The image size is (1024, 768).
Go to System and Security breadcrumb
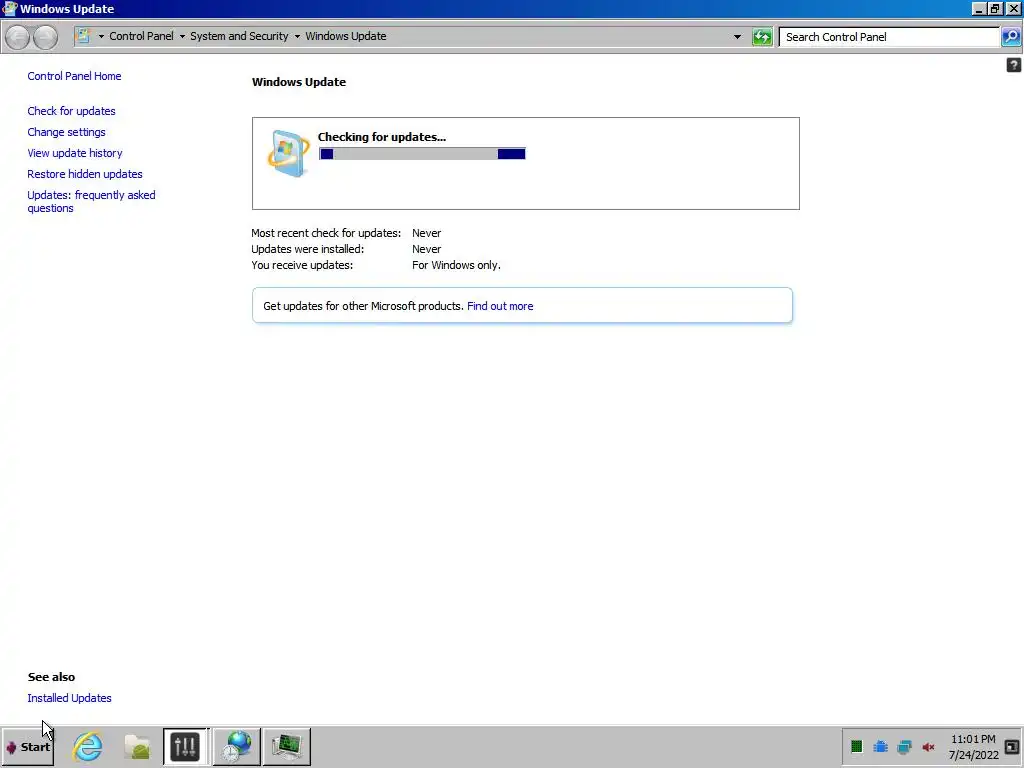[x=239, y=36]
